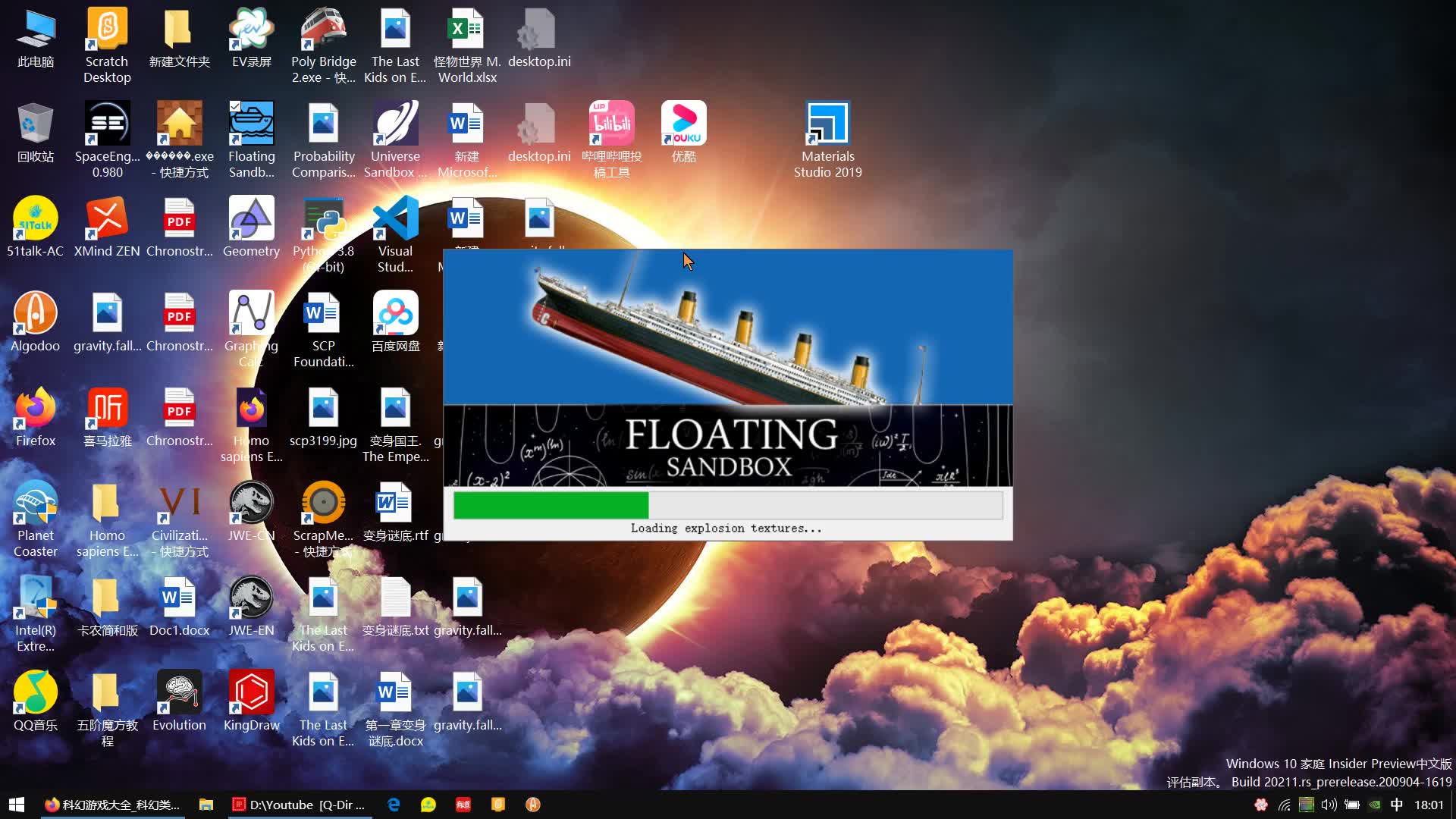
Task: Open the 此电脑 desktop icon
Action: point(36,38)
